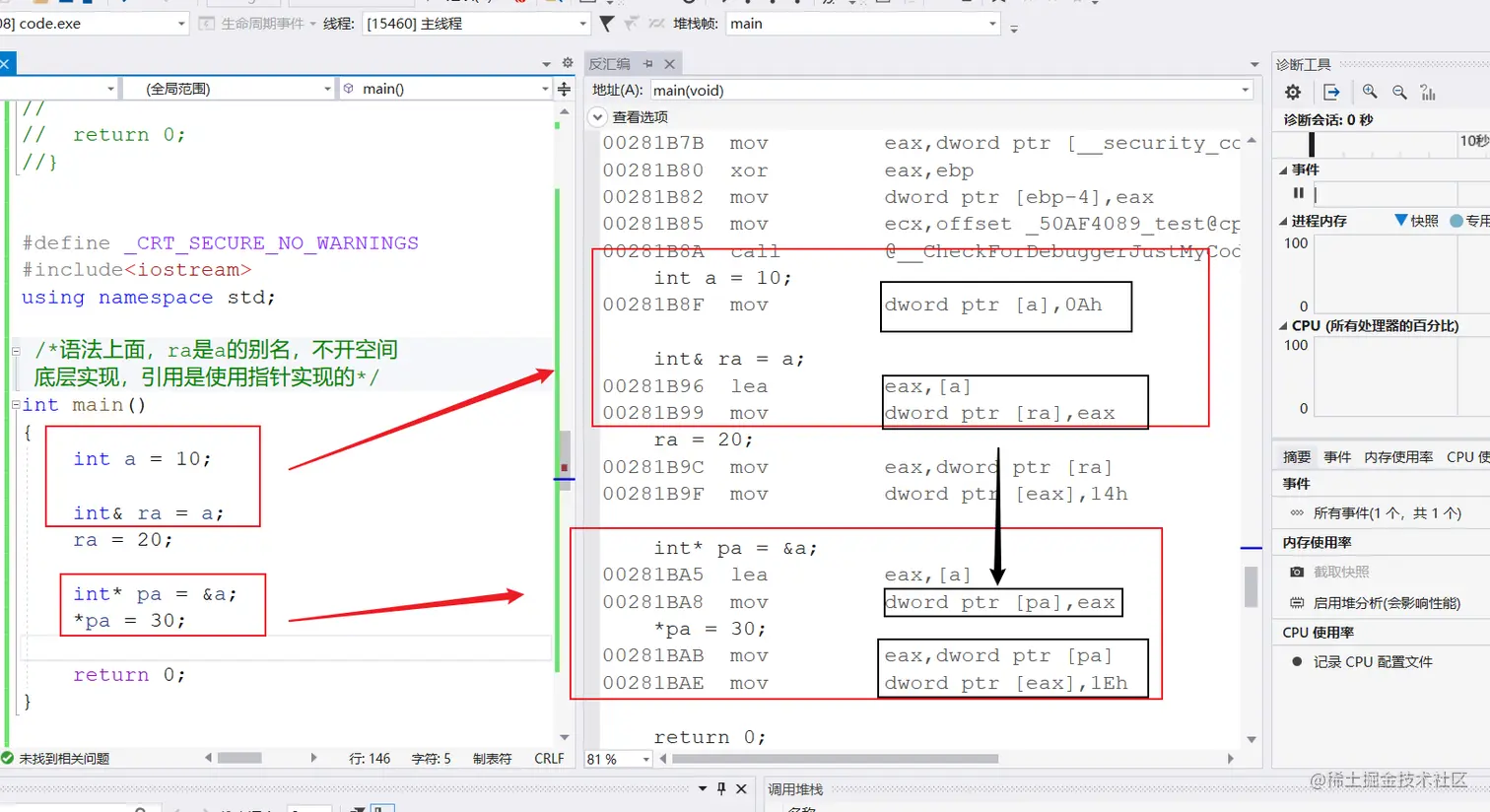Select the Call Stack panel tab

pos(795,789)
